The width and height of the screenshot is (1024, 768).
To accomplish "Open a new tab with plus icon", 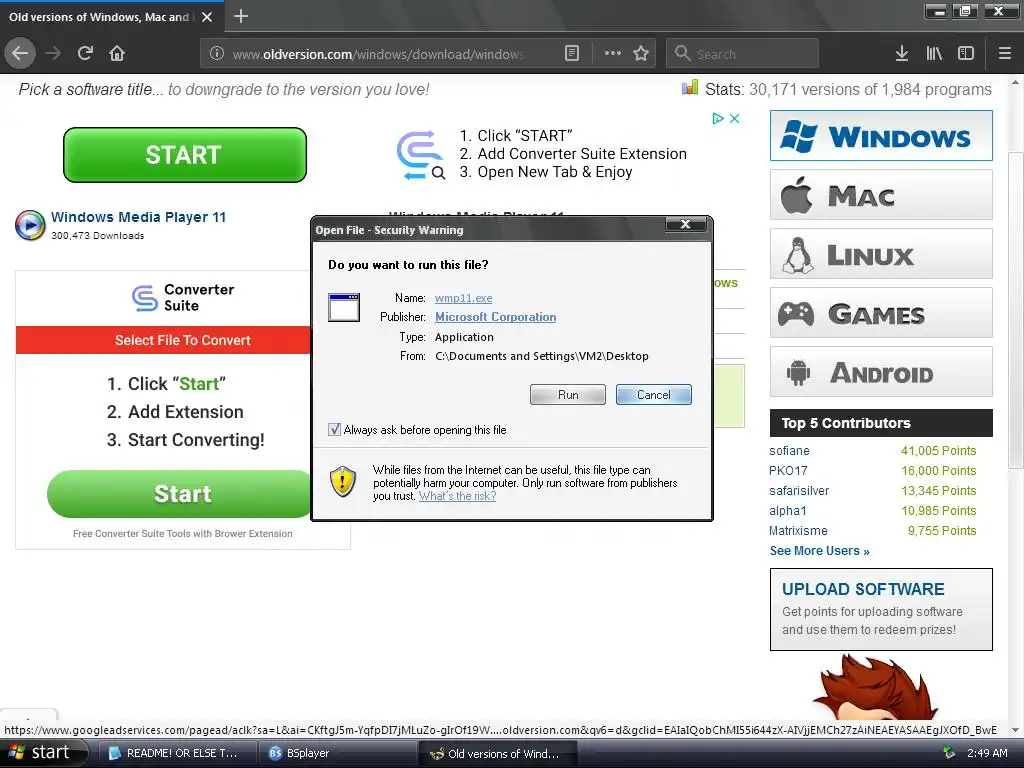I will [241, 16].
